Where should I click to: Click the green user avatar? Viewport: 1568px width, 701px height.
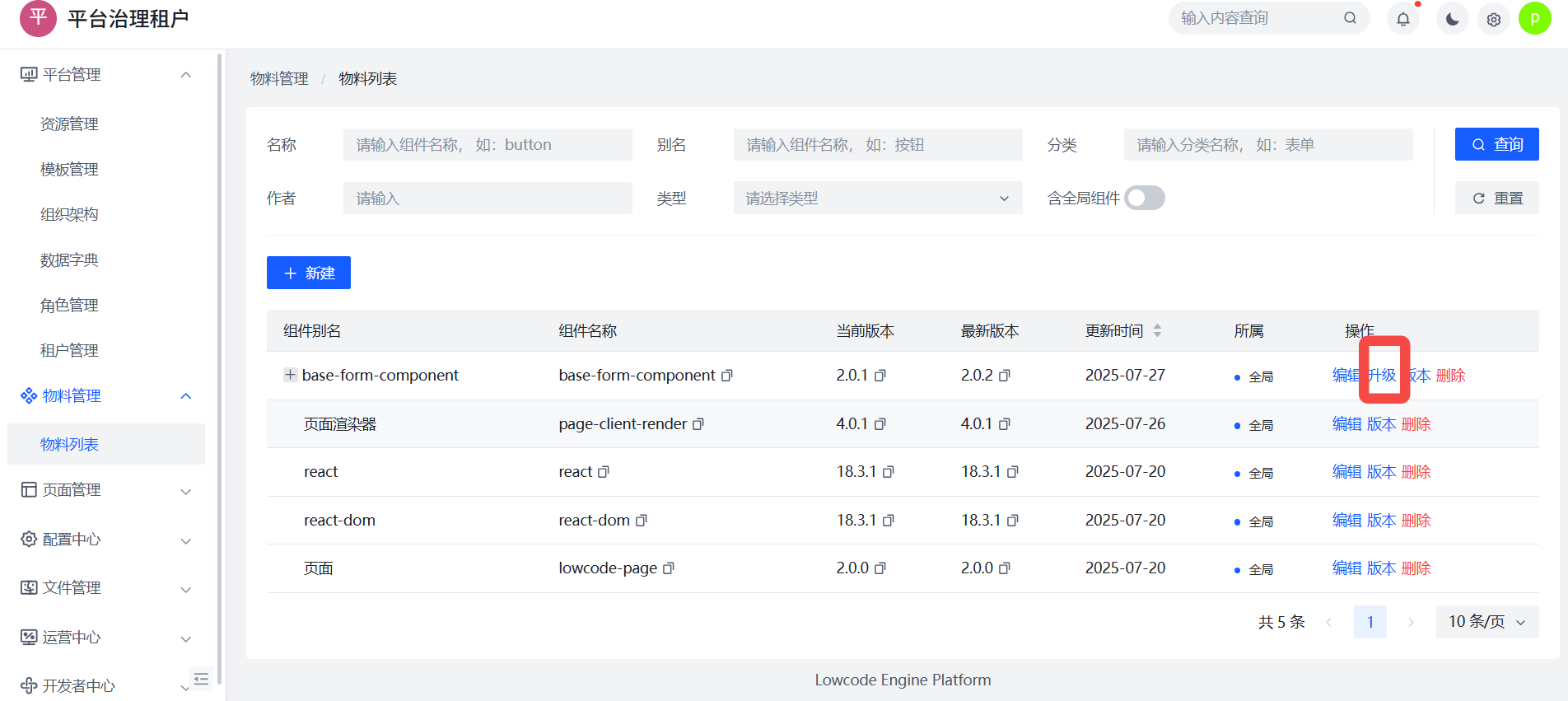click(1535, 18)
